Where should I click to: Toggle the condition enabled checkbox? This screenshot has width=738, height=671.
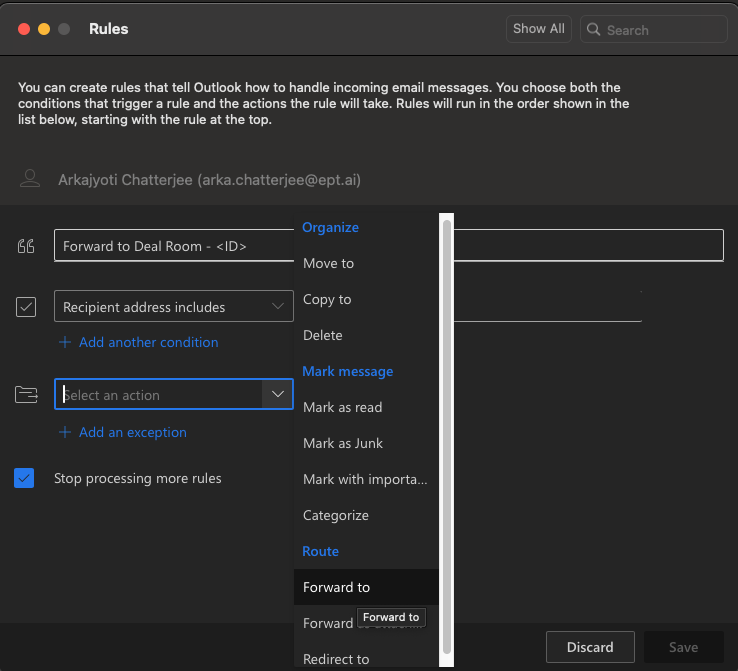click(x=26, y=307)
